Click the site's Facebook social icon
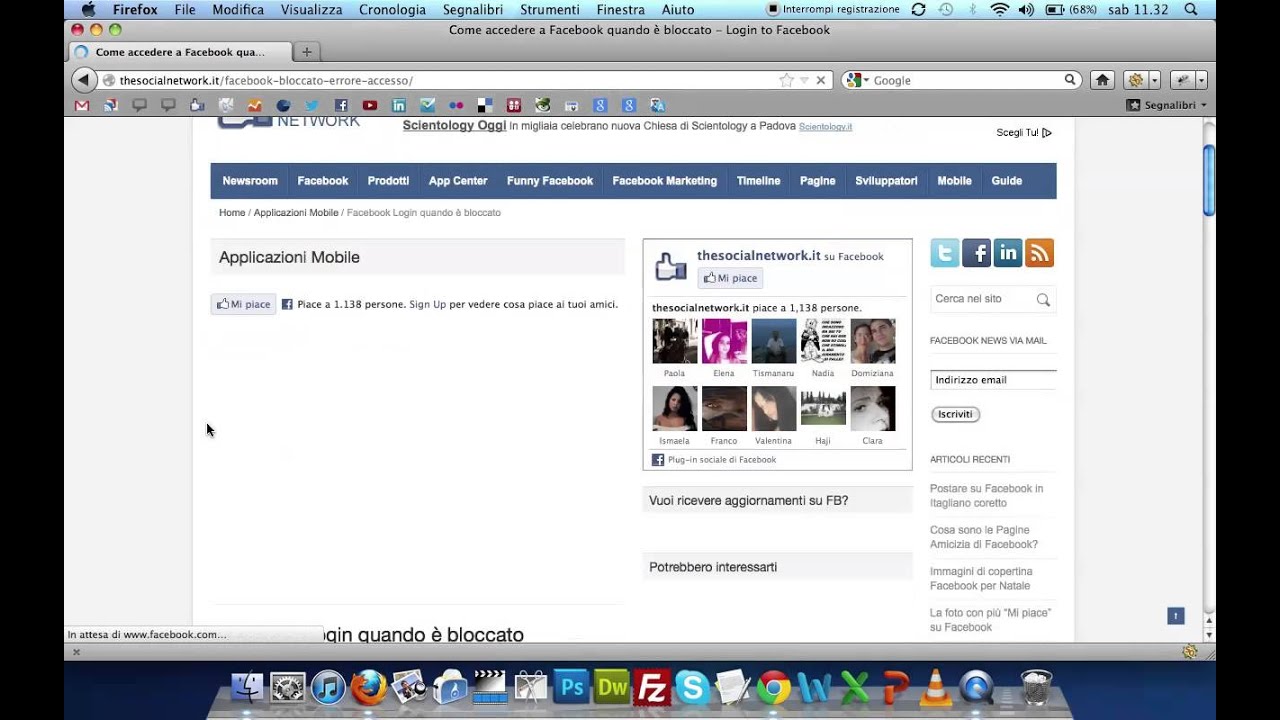This screenshot has width=1280, height=720. tap(976, 253)
